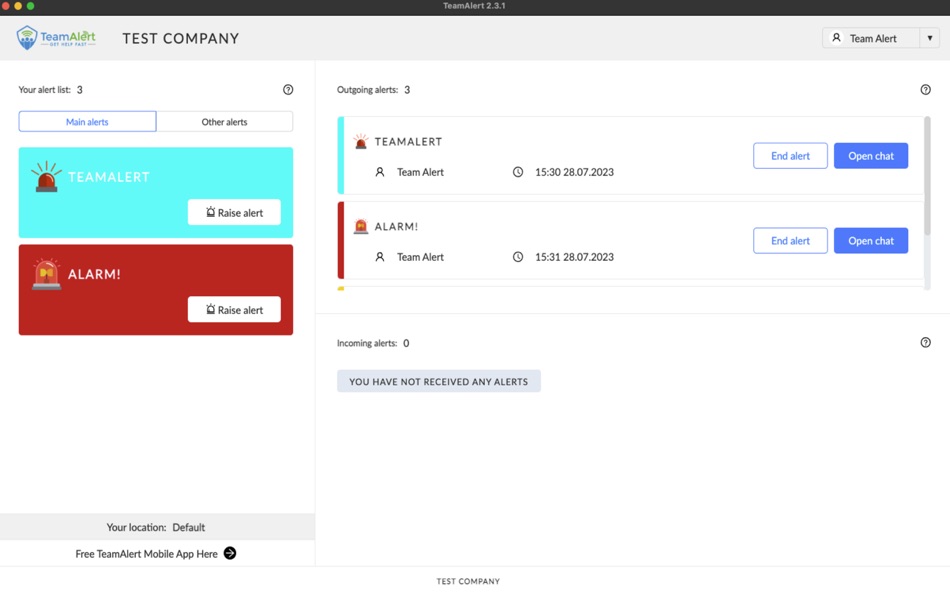Switch to the Main alerts tab
This screenshot has width=950, height=594.
pyautogui.click(x=87, y=121)
